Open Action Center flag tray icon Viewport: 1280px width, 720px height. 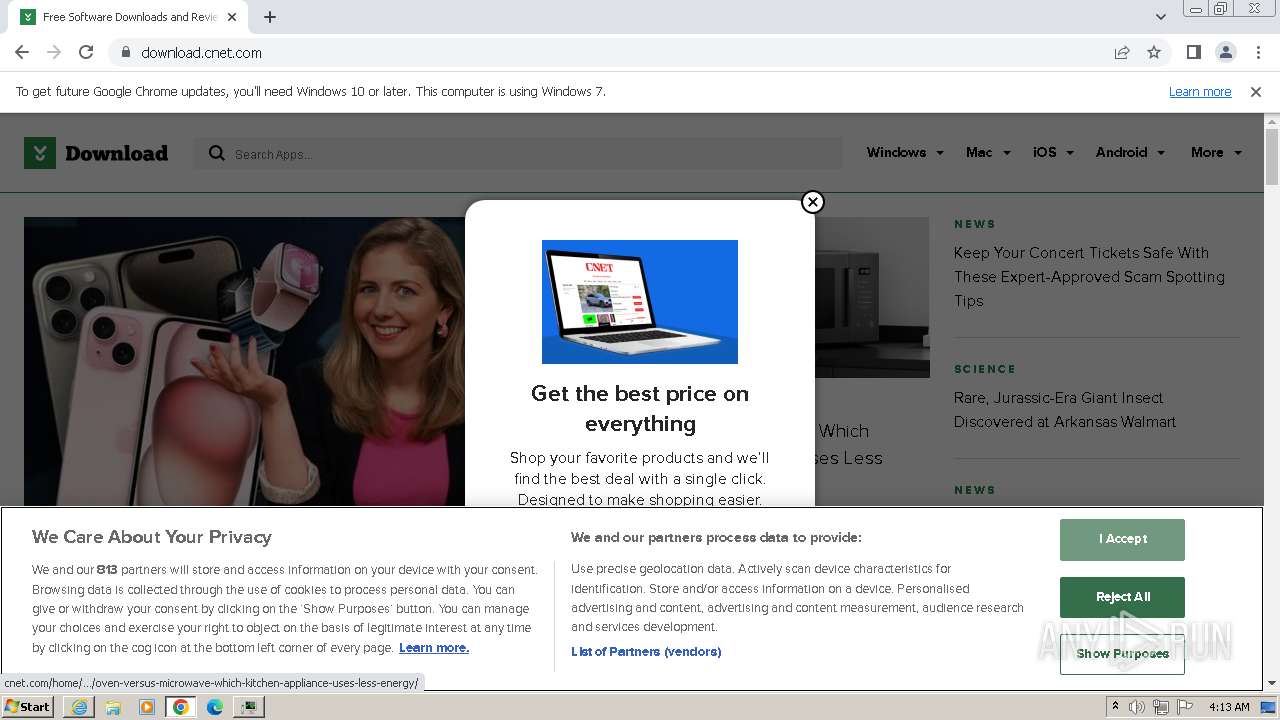click(x=1185, y=707)
